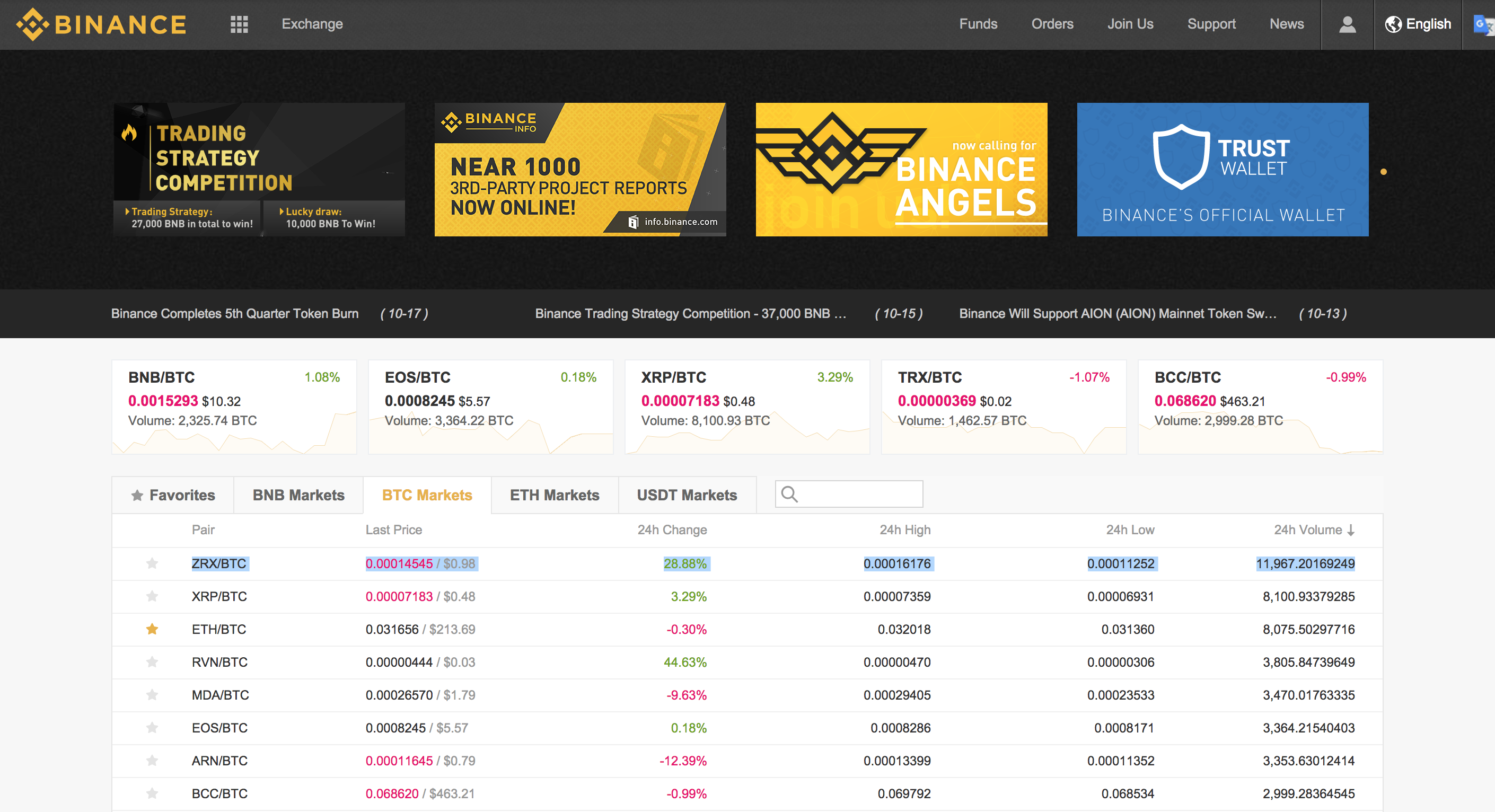The width and height of the screenshot is (1495, 812).
Task: Toggle favorite star for RVN/BTC
Action: click(x=152, y=662)
